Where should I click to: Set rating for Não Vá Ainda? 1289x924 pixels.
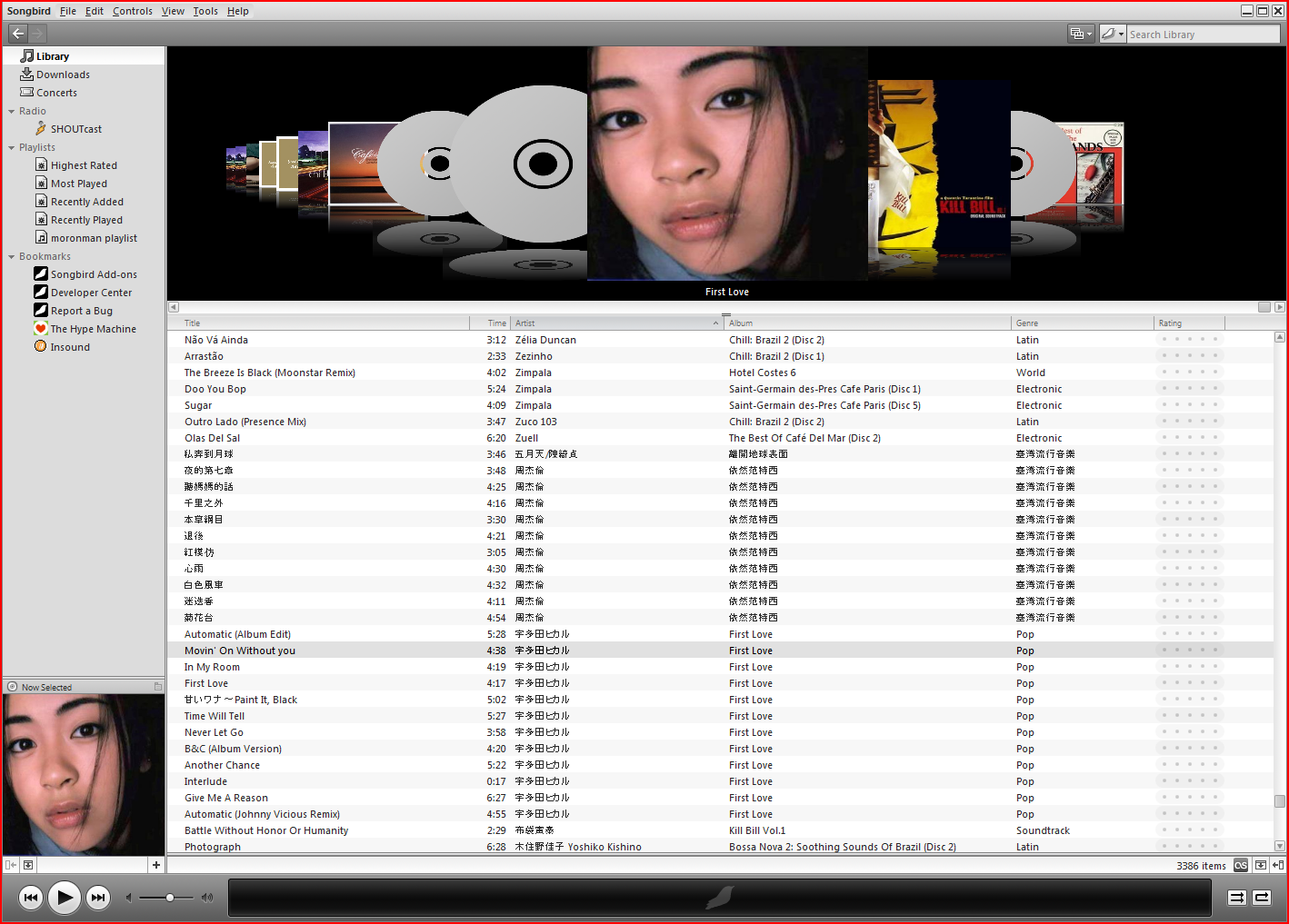[1189, 340]
